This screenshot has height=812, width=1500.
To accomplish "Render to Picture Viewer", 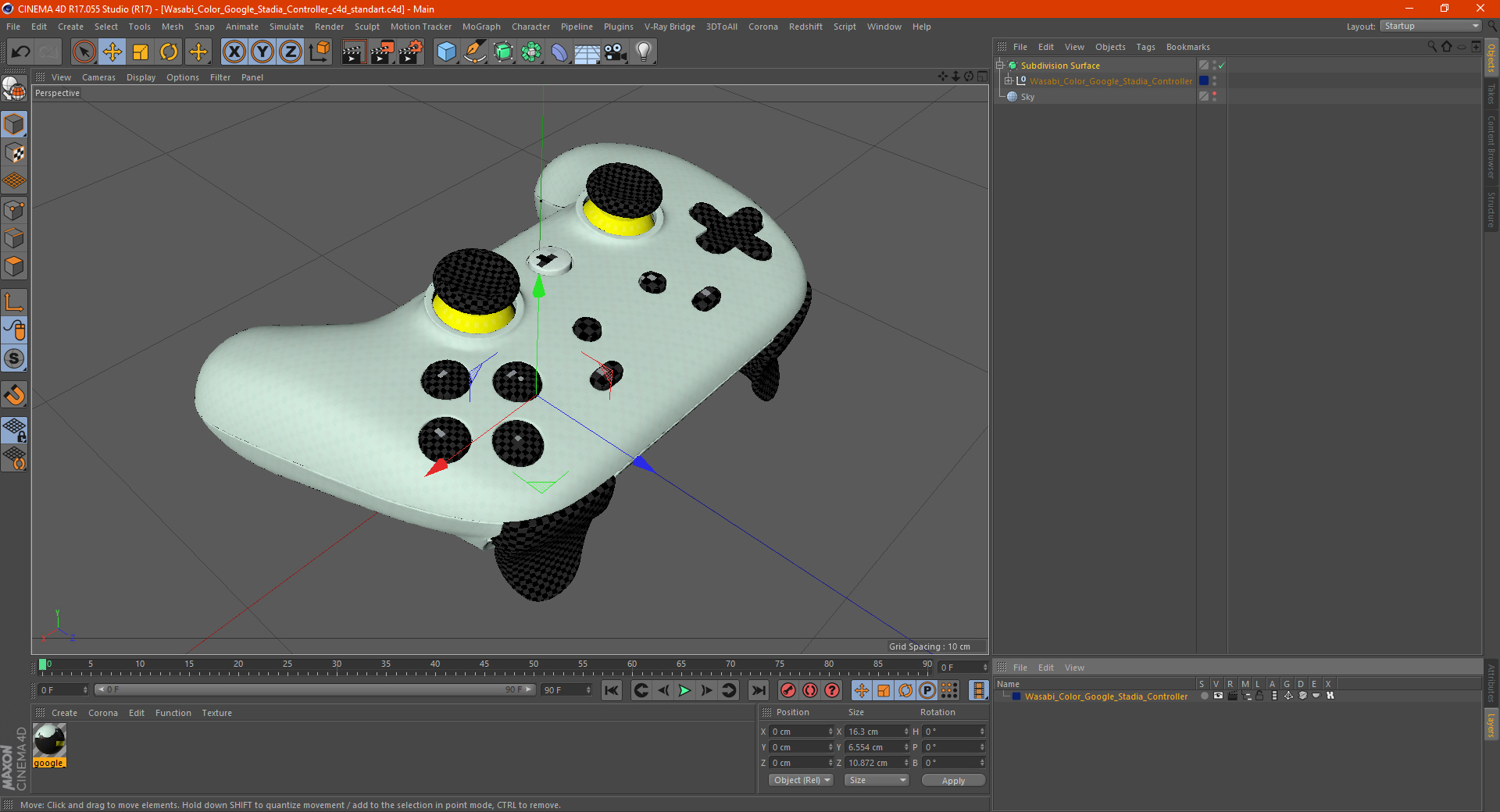I will (382, 52).
